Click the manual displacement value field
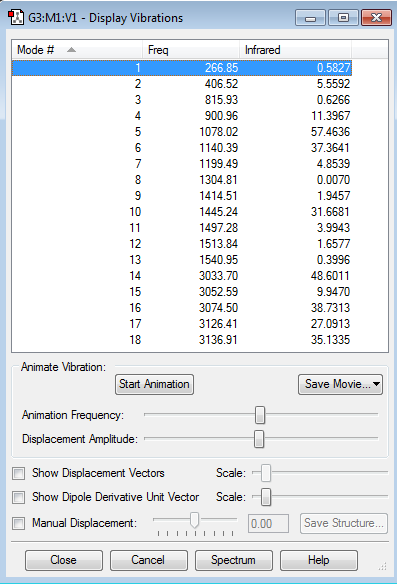The width and height of the screenshot is (397, 584). tap(268, 524)
